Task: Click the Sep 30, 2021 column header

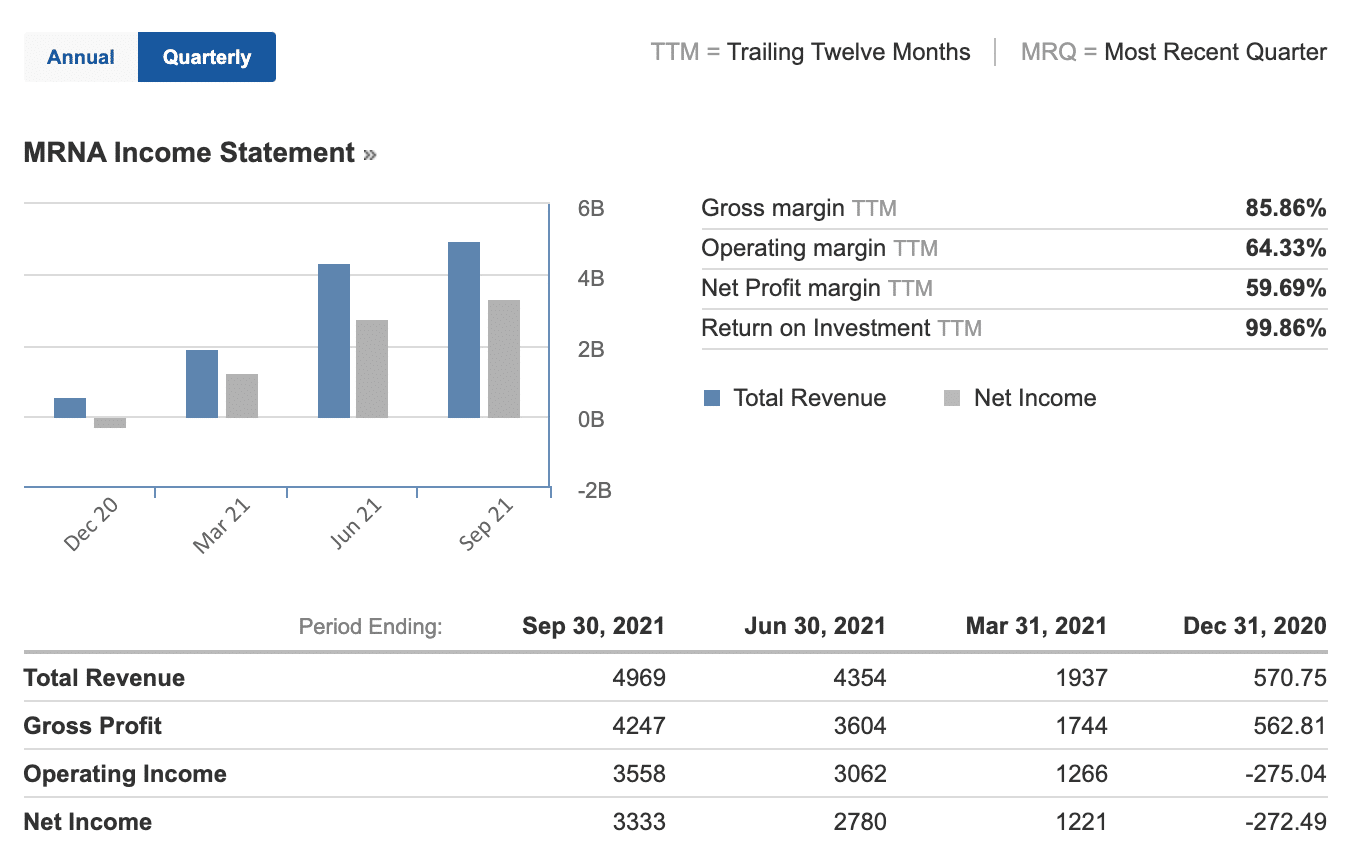Action: 594,626
